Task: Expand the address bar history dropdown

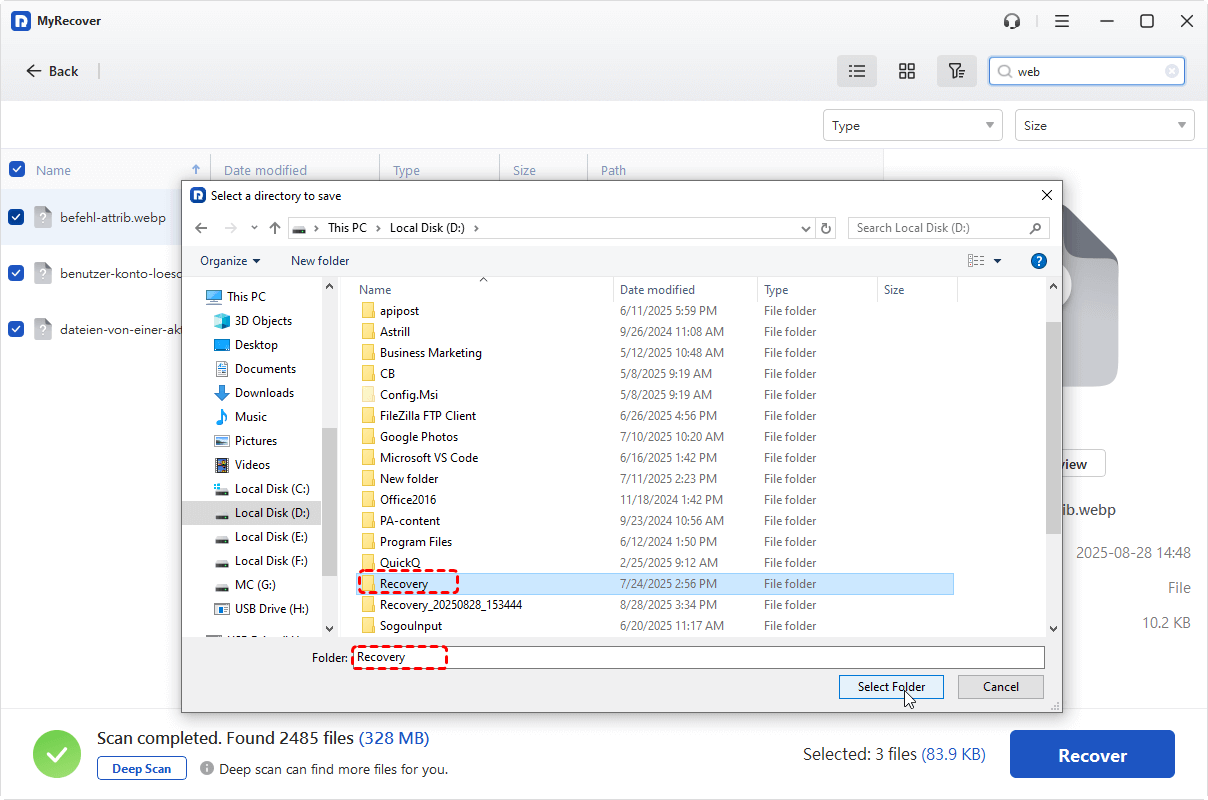Action: pyautogui.click(x=806, y=228)
